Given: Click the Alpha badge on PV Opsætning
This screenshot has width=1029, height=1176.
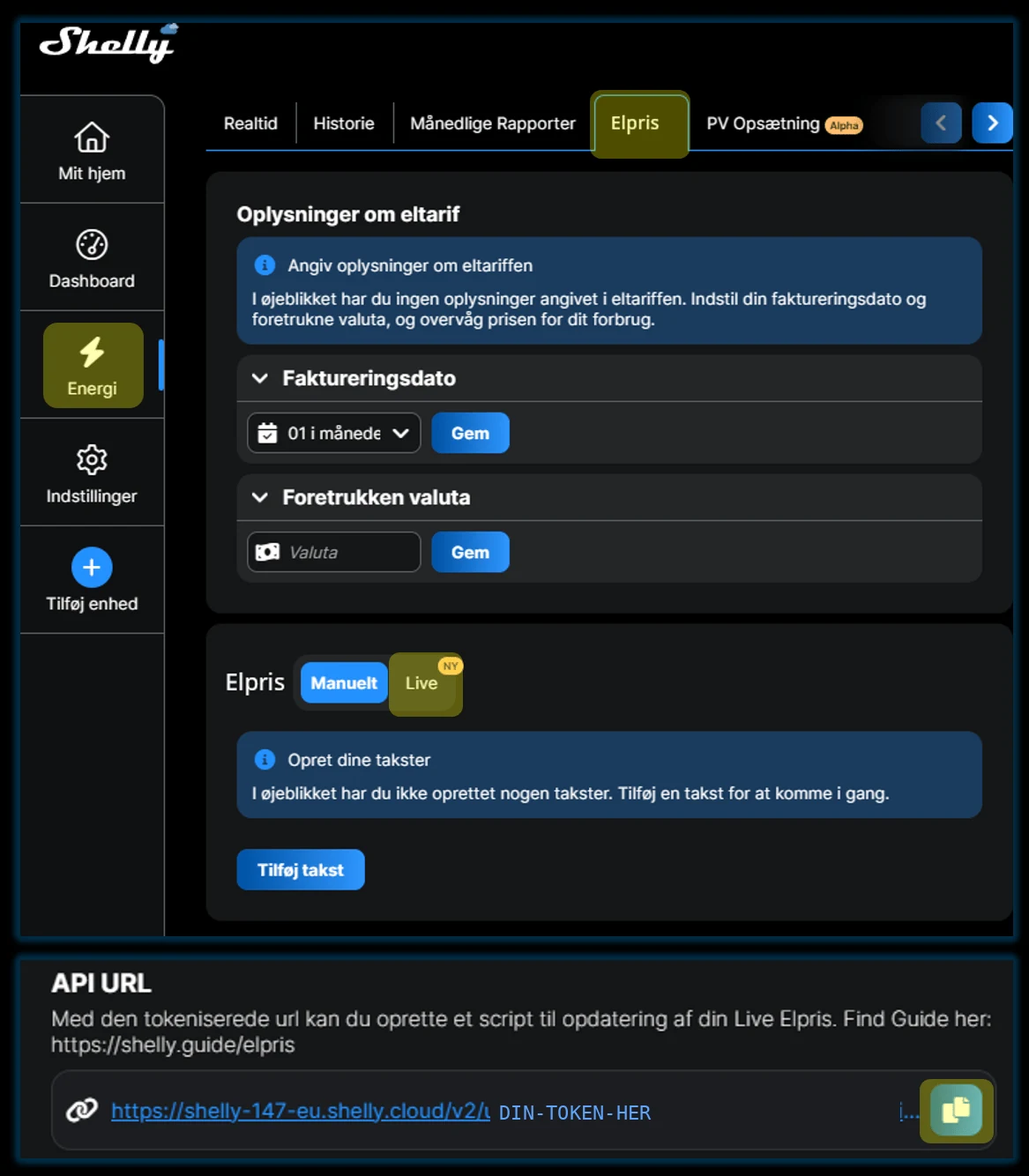Looking at the screenshot, I should [x=844, y=125].
